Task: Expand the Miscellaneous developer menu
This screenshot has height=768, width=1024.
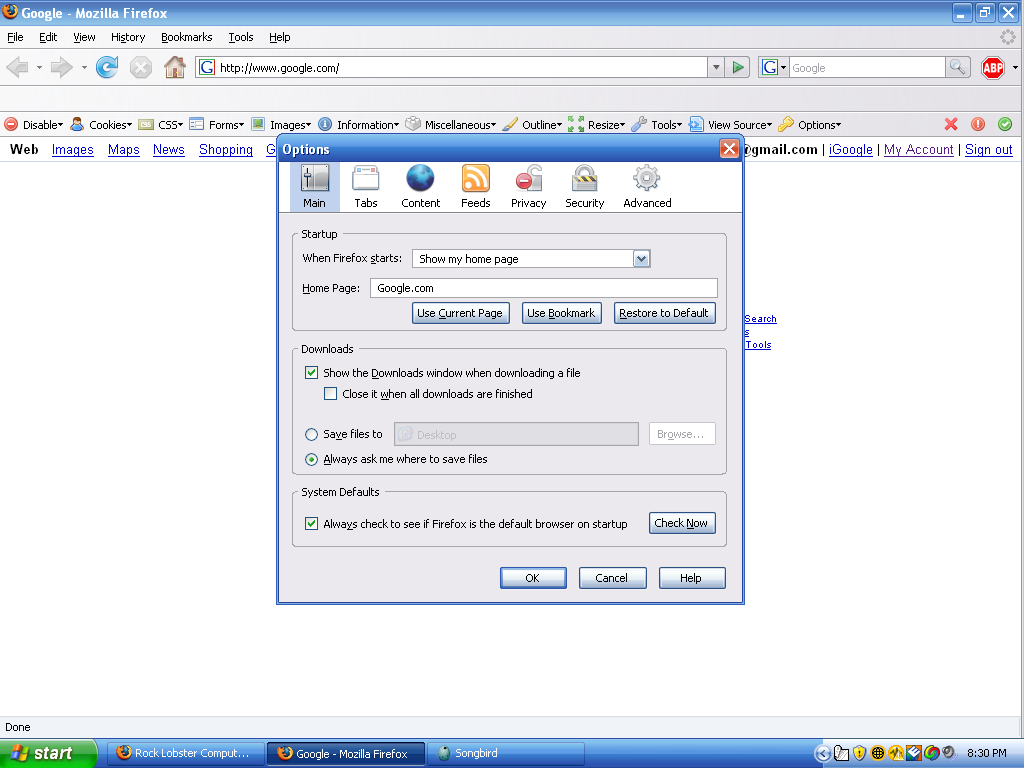Action: pos(451,125)
